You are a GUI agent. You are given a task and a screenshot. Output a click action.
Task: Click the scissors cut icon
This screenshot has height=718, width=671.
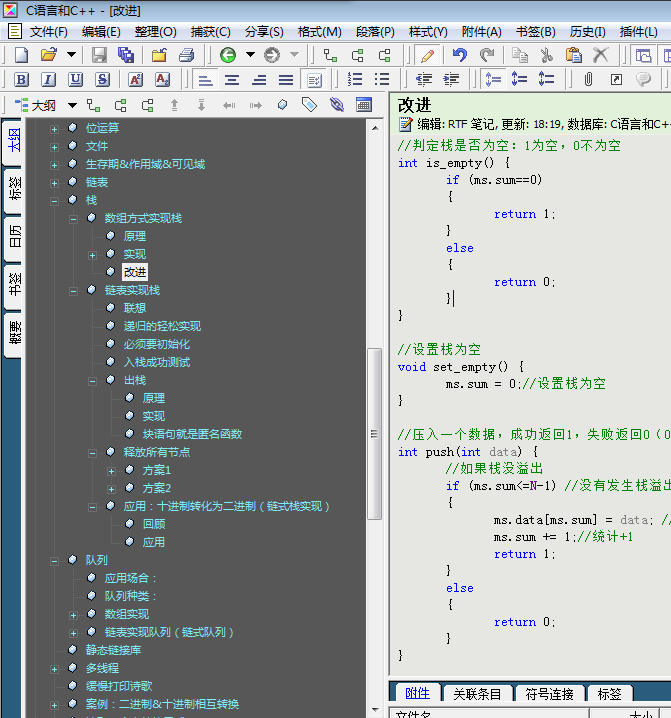tap(546, 55)
